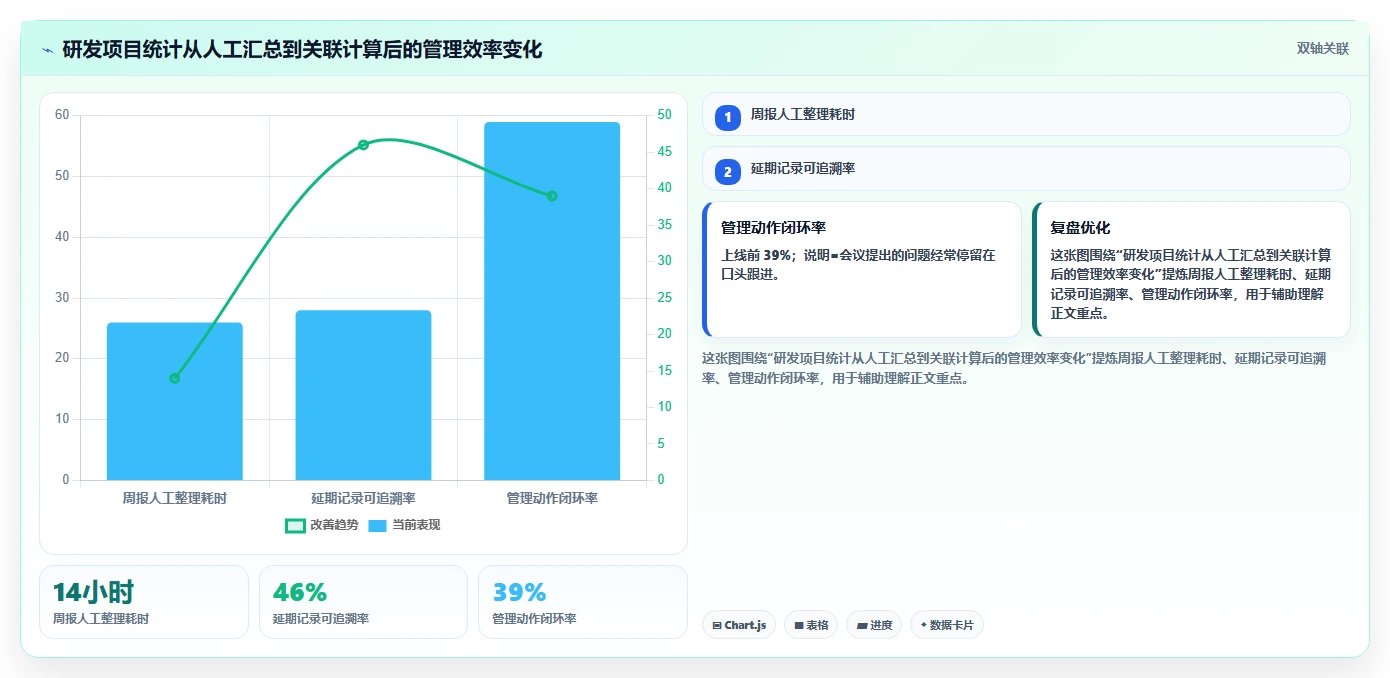The height and width of the screenshot is (678, 1390).
Task: Toggle the 当前表现 legend item
Action: pyautogui.click(x=404, y=525)
